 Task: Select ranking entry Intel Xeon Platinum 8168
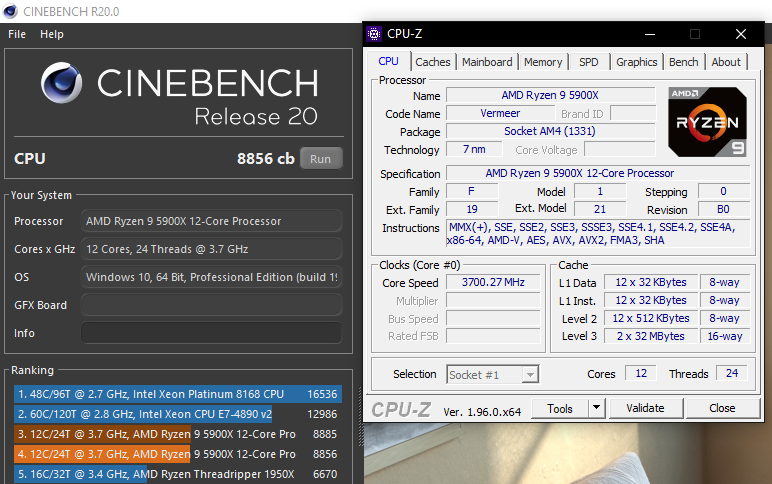click(178, 394)
